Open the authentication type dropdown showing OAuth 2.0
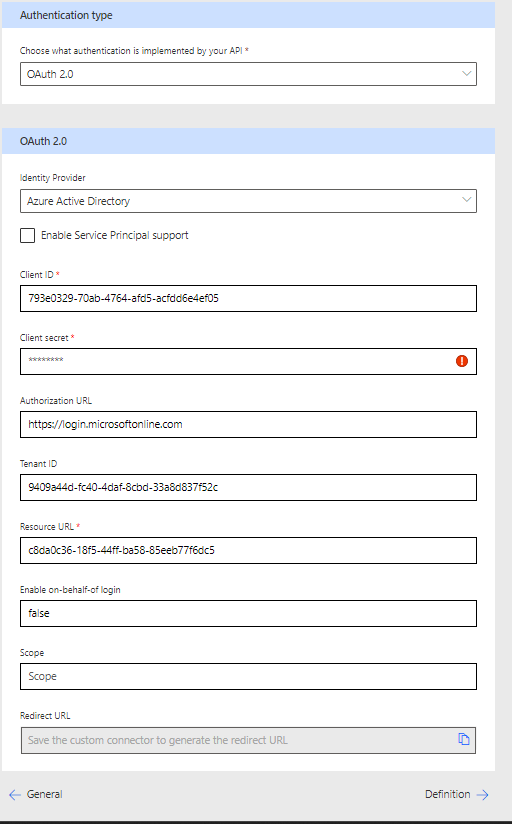512x824 pixels. point(248,74)
